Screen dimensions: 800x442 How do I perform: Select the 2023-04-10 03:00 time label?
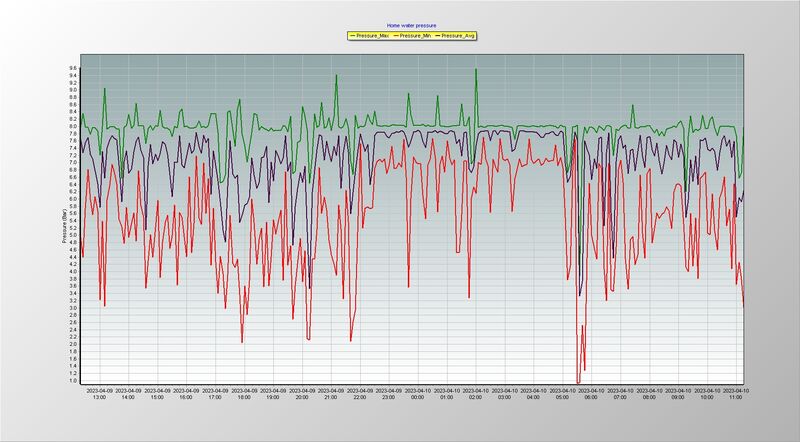[x=505, y=394]
